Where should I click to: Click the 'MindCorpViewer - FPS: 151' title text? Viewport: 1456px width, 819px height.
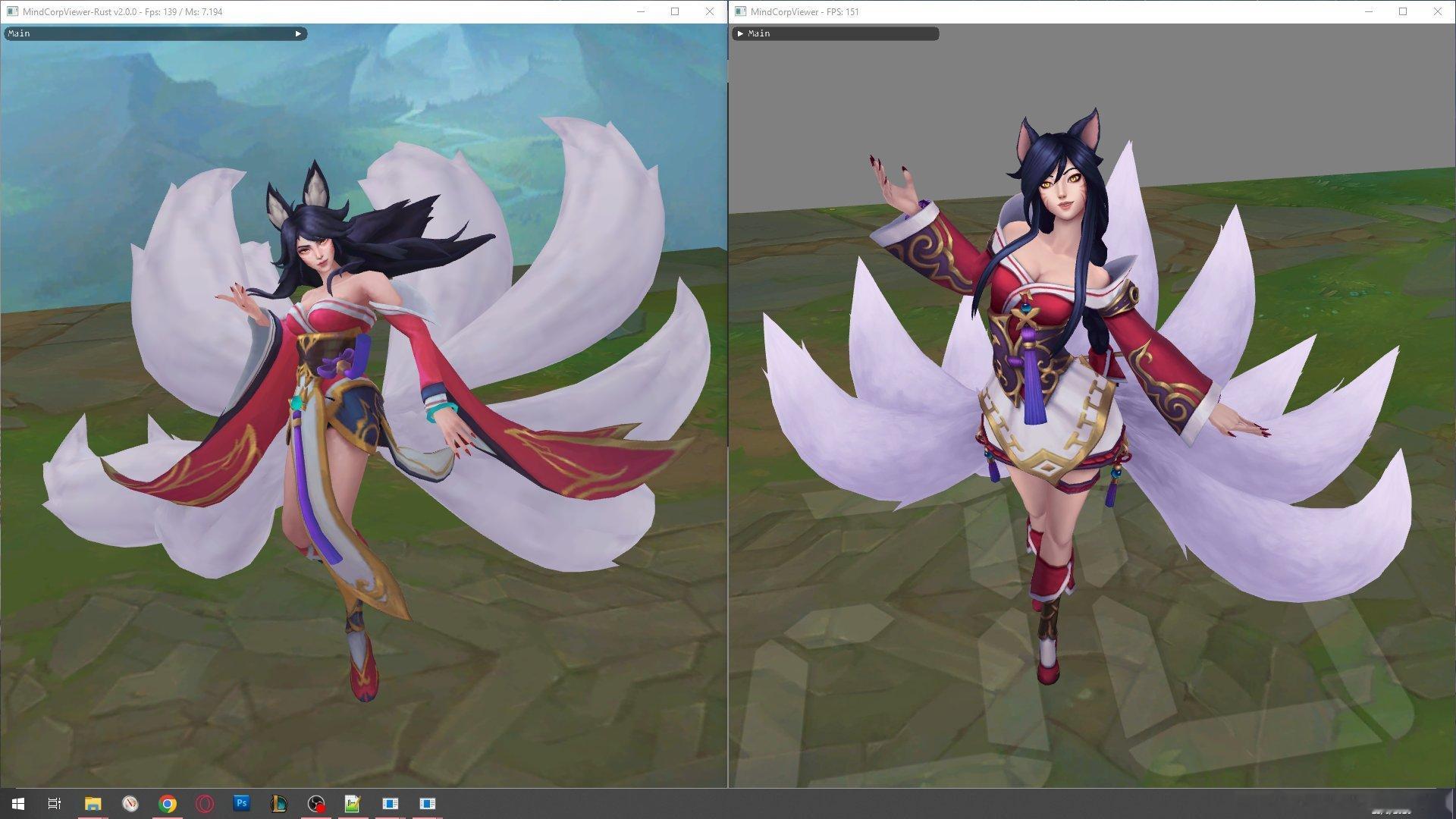(x=805, y=12)
